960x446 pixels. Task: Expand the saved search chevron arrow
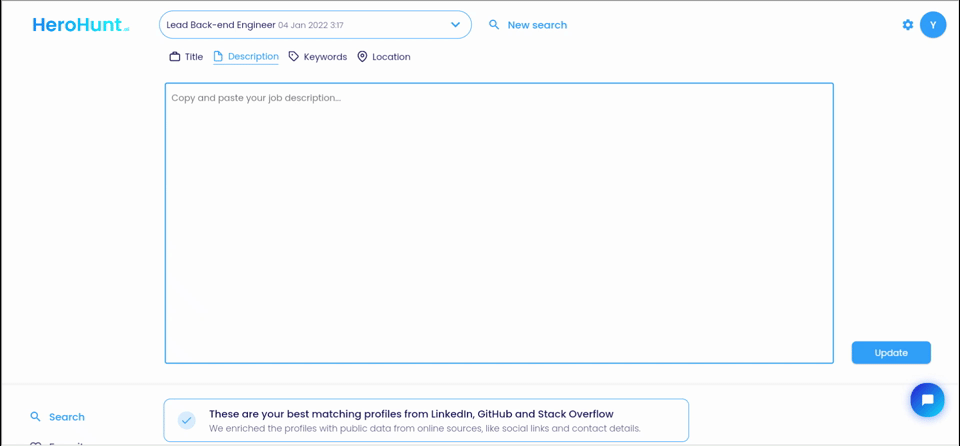455,25
